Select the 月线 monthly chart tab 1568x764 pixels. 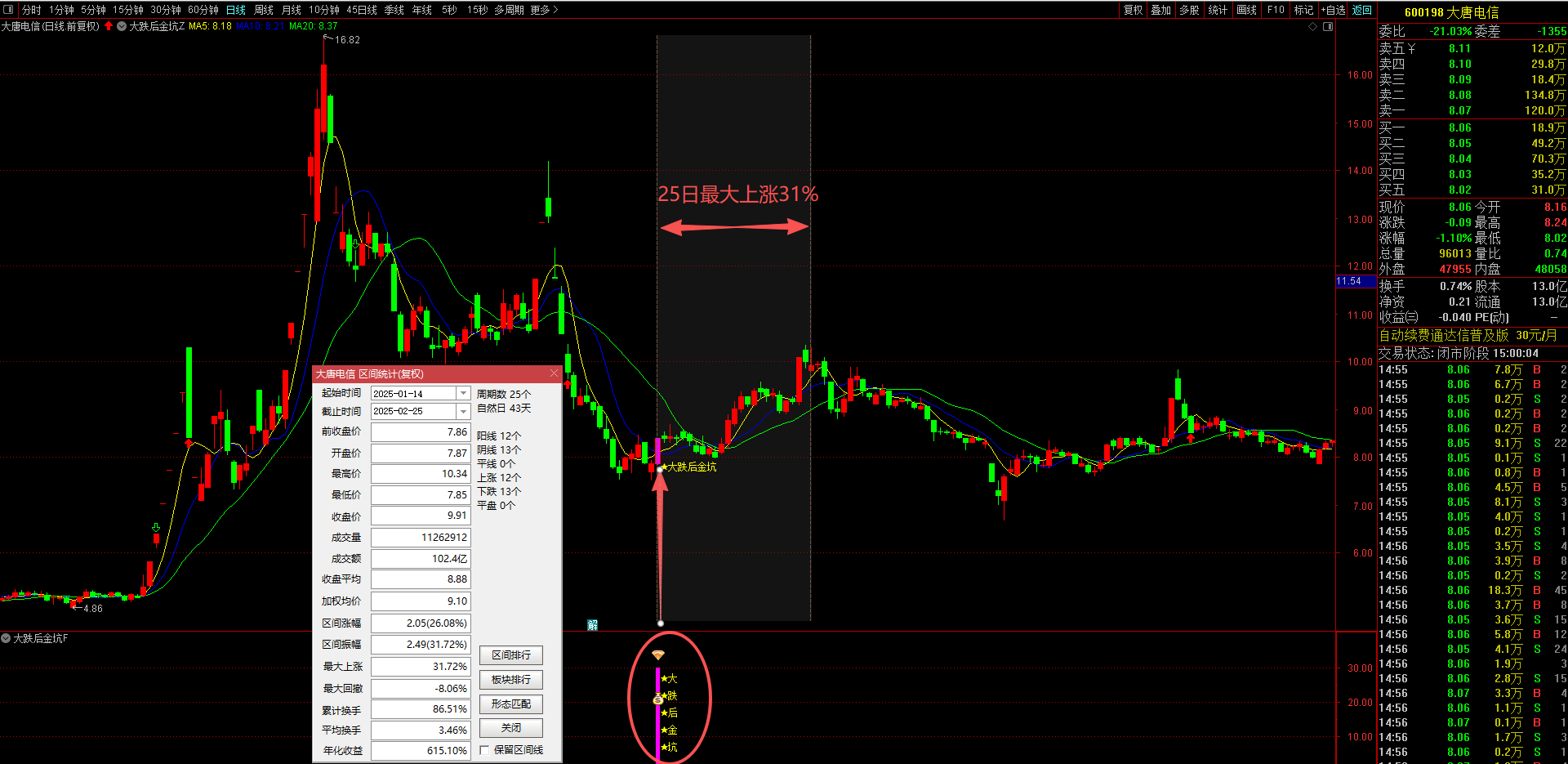click(292, 10)
